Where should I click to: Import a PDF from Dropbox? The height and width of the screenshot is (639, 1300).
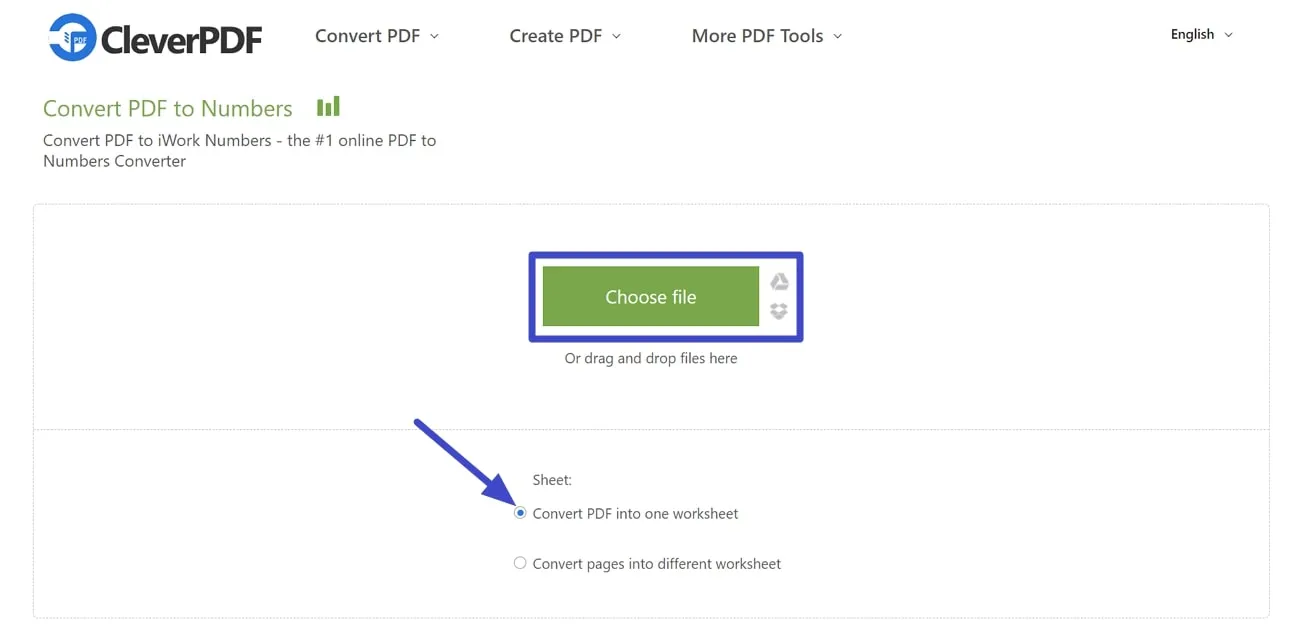click(x=779, y=311)
